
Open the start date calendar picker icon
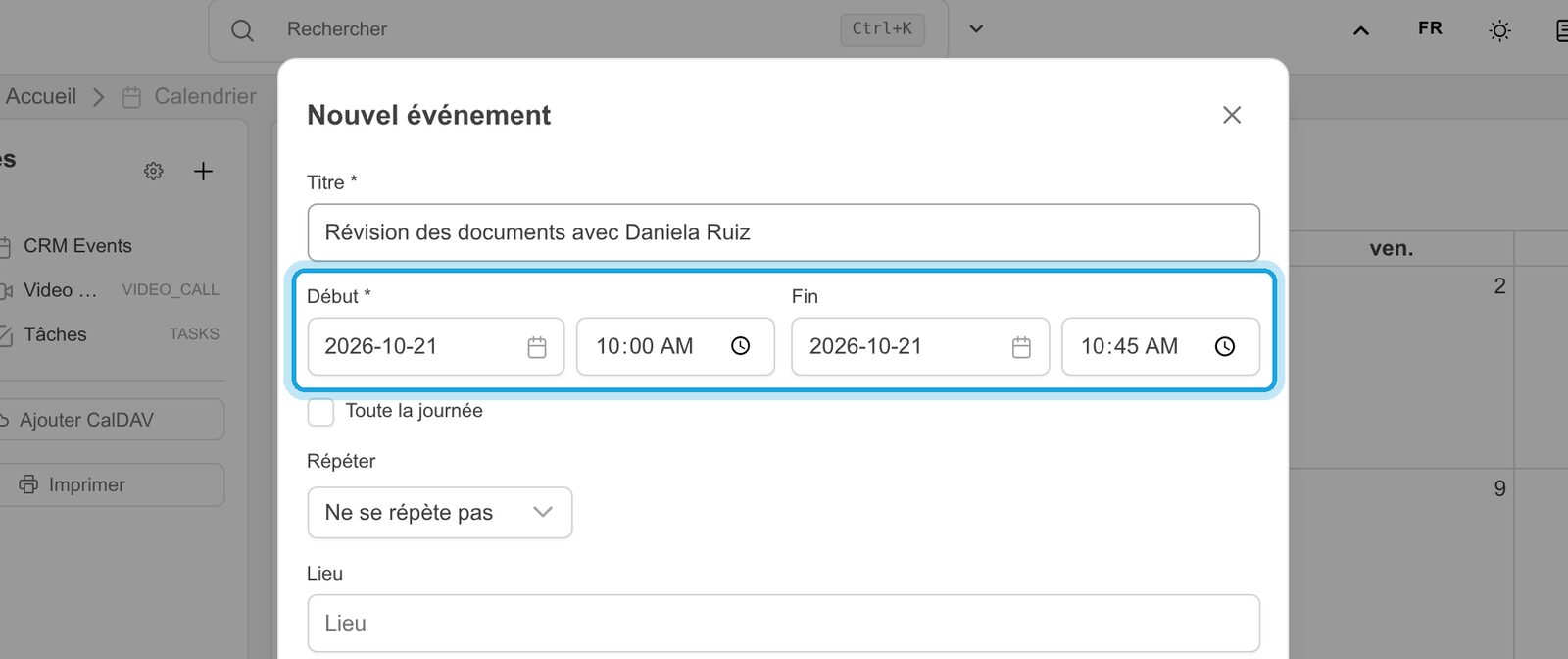(537, 347)
